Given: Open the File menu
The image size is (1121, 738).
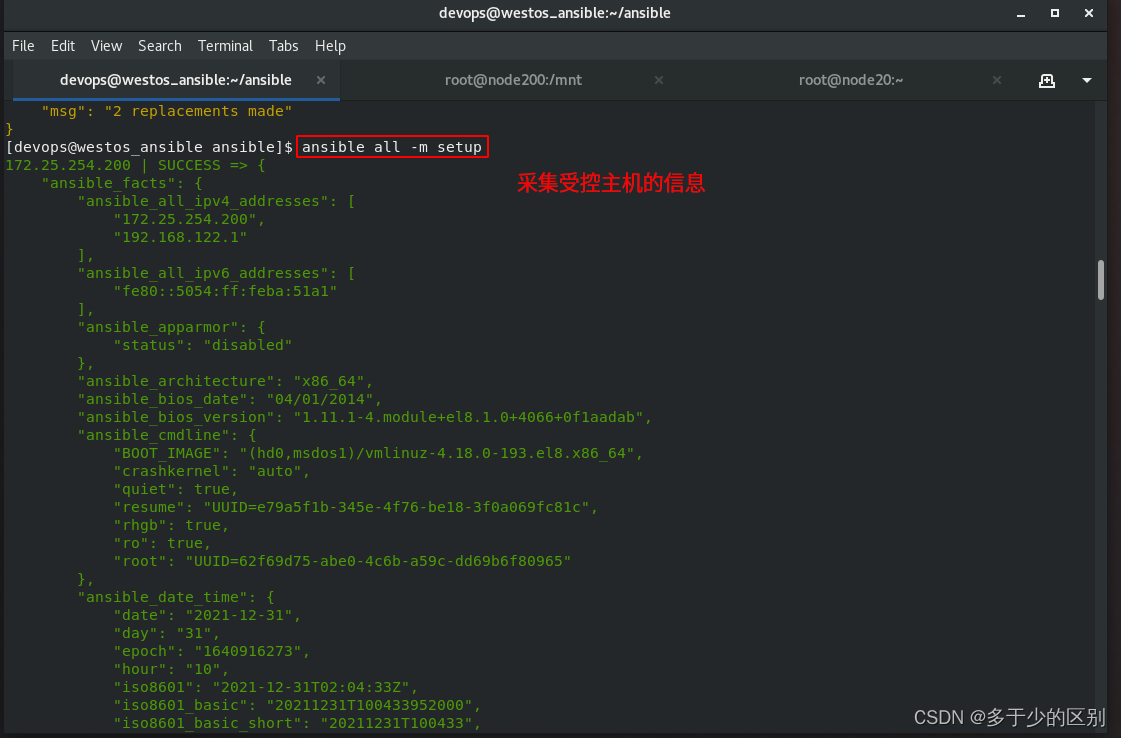Looking at the screenshot, I should 23,46.
